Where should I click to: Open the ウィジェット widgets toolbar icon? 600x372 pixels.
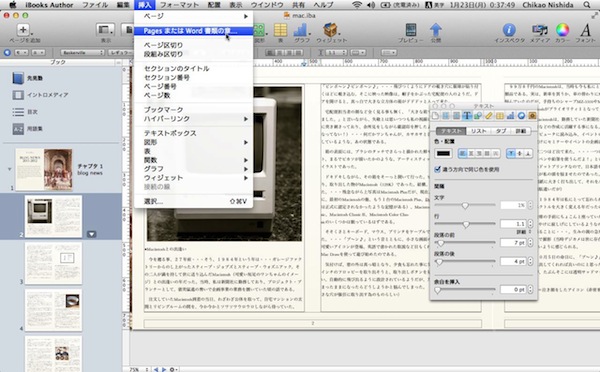[331, 30]
